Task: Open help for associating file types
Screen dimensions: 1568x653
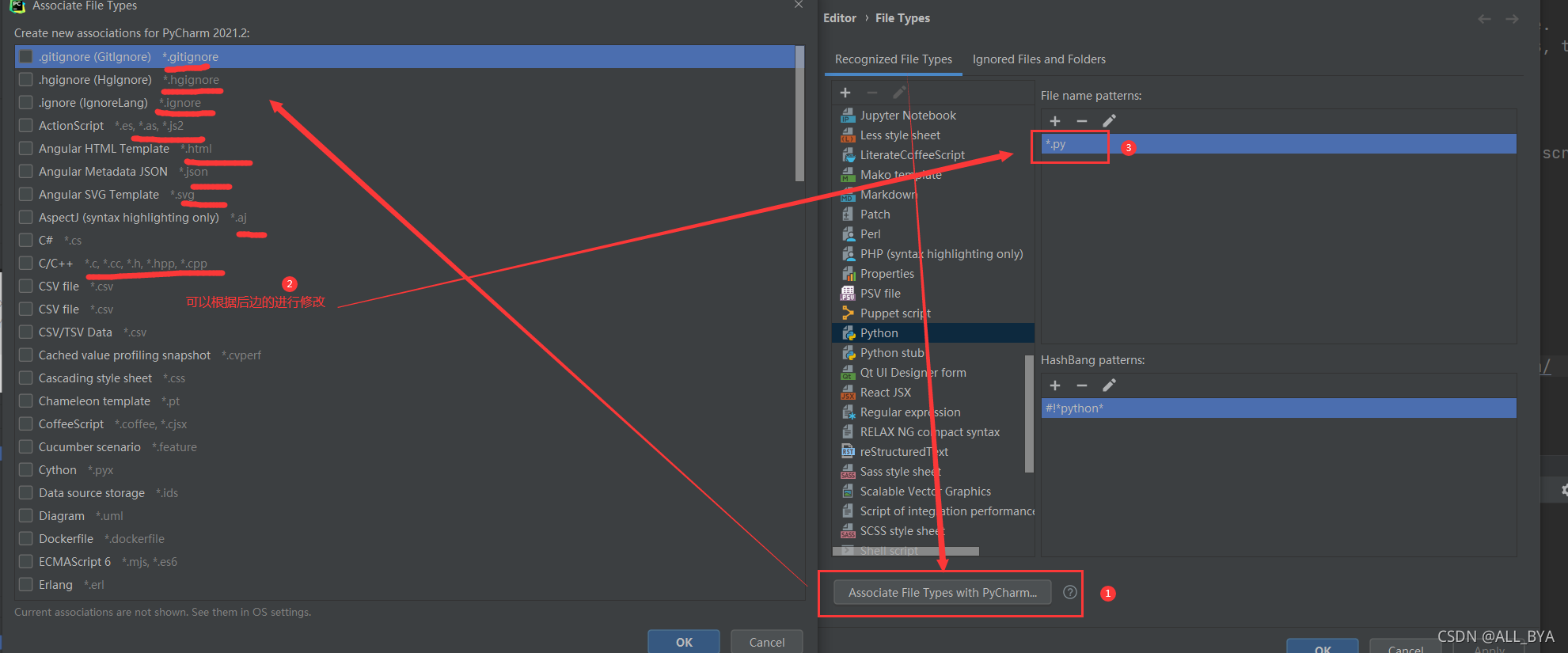Action: (1070, 592)
